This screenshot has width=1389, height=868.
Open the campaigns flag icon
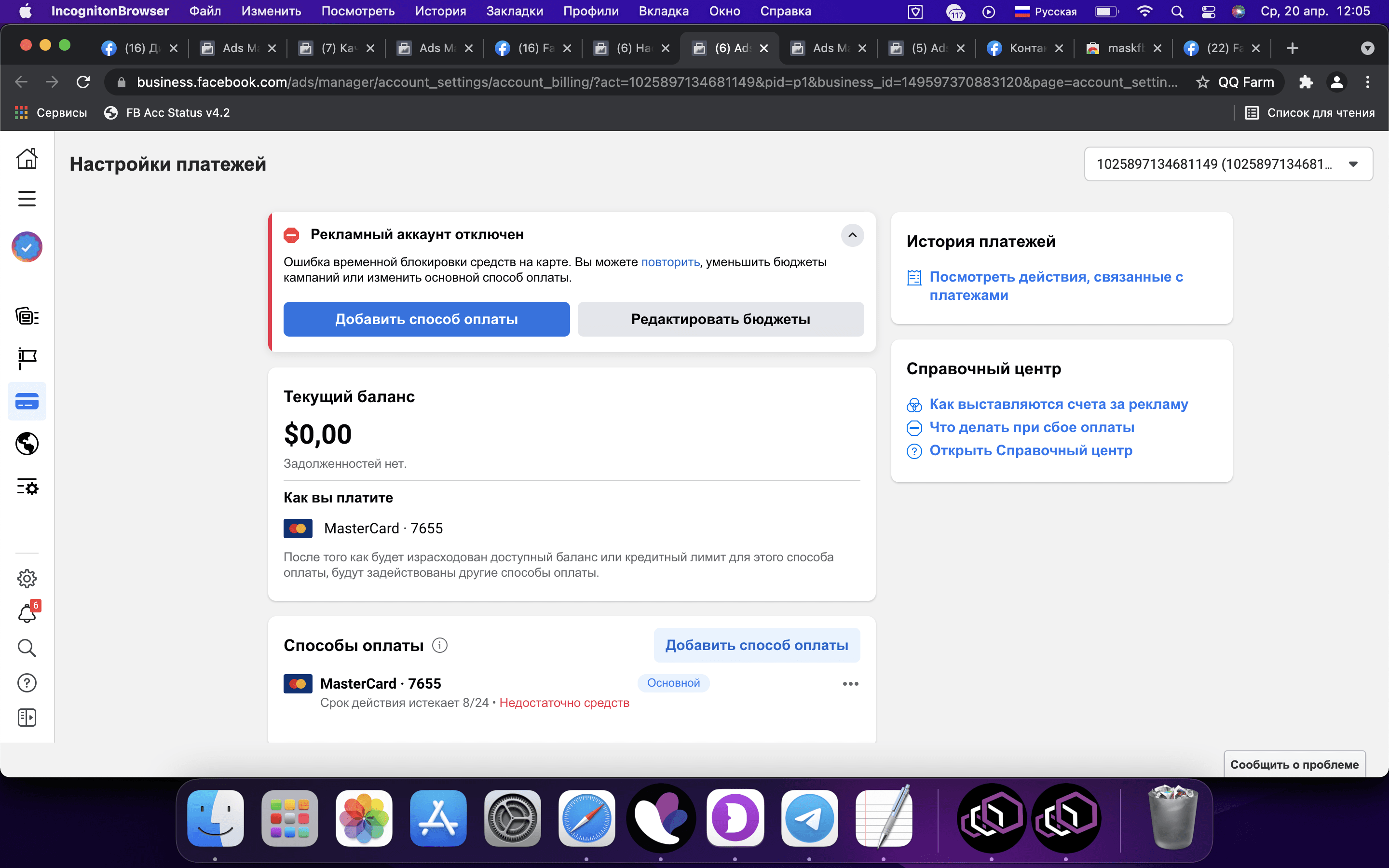click(27, 358)
